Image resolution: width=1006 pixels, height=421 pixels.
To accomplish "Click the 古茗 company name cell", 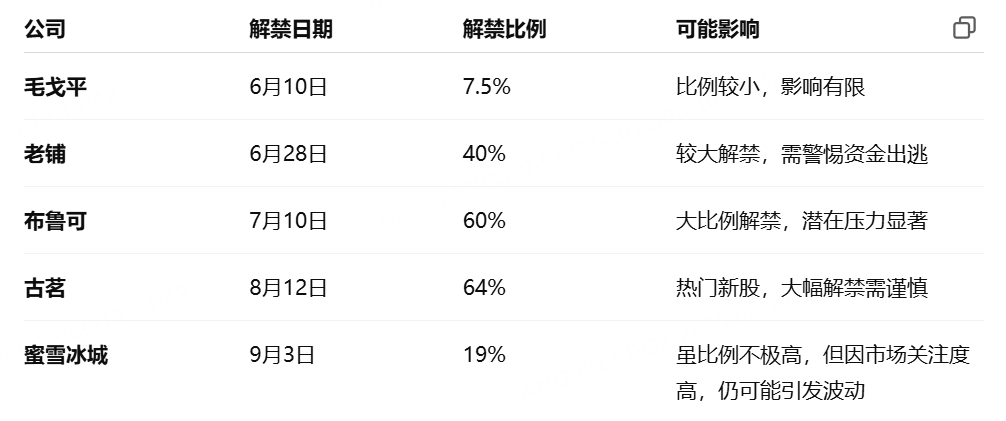I will click(x=45, y=288).
